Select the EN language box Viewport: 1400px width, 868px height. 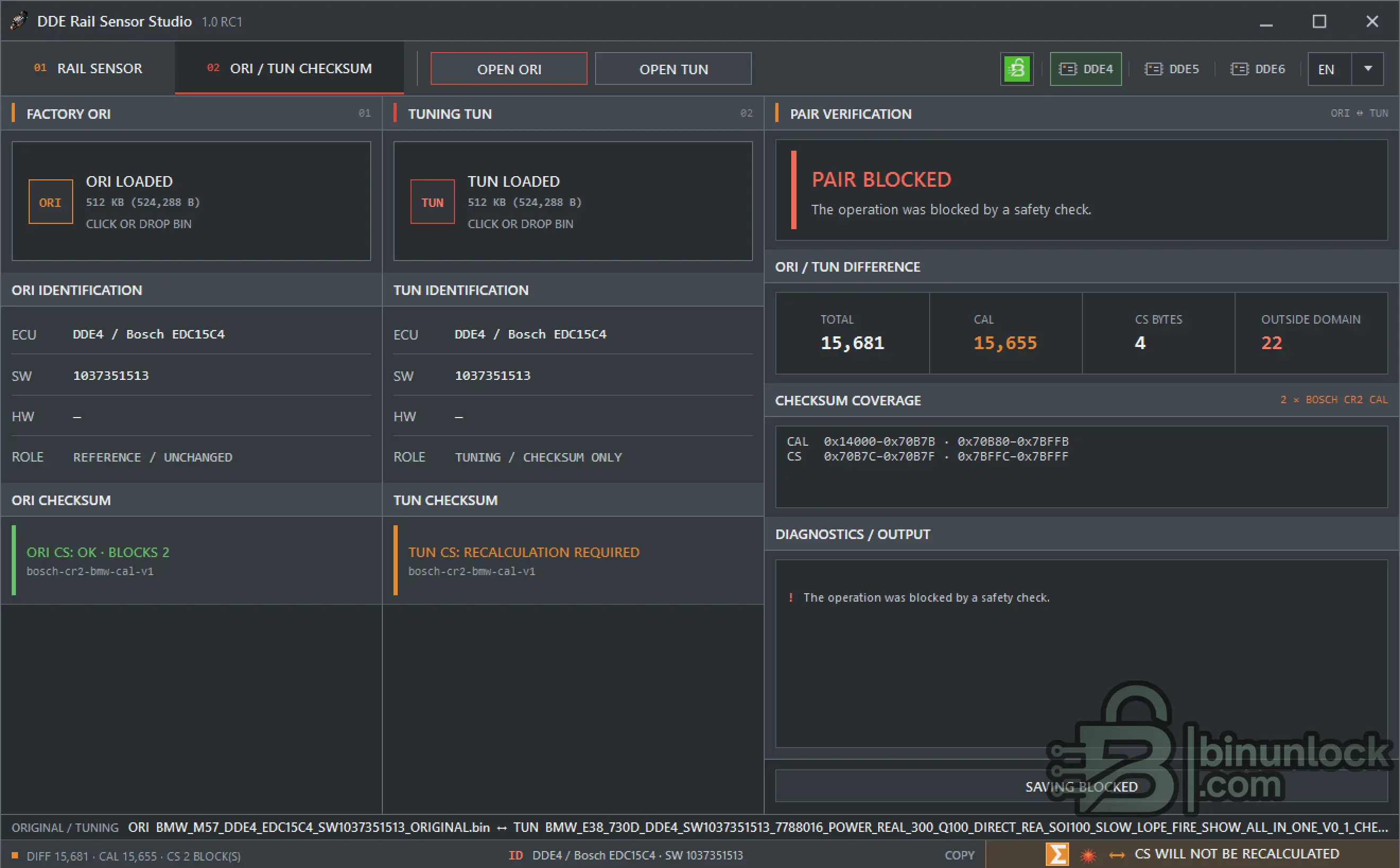(1330, 69)
